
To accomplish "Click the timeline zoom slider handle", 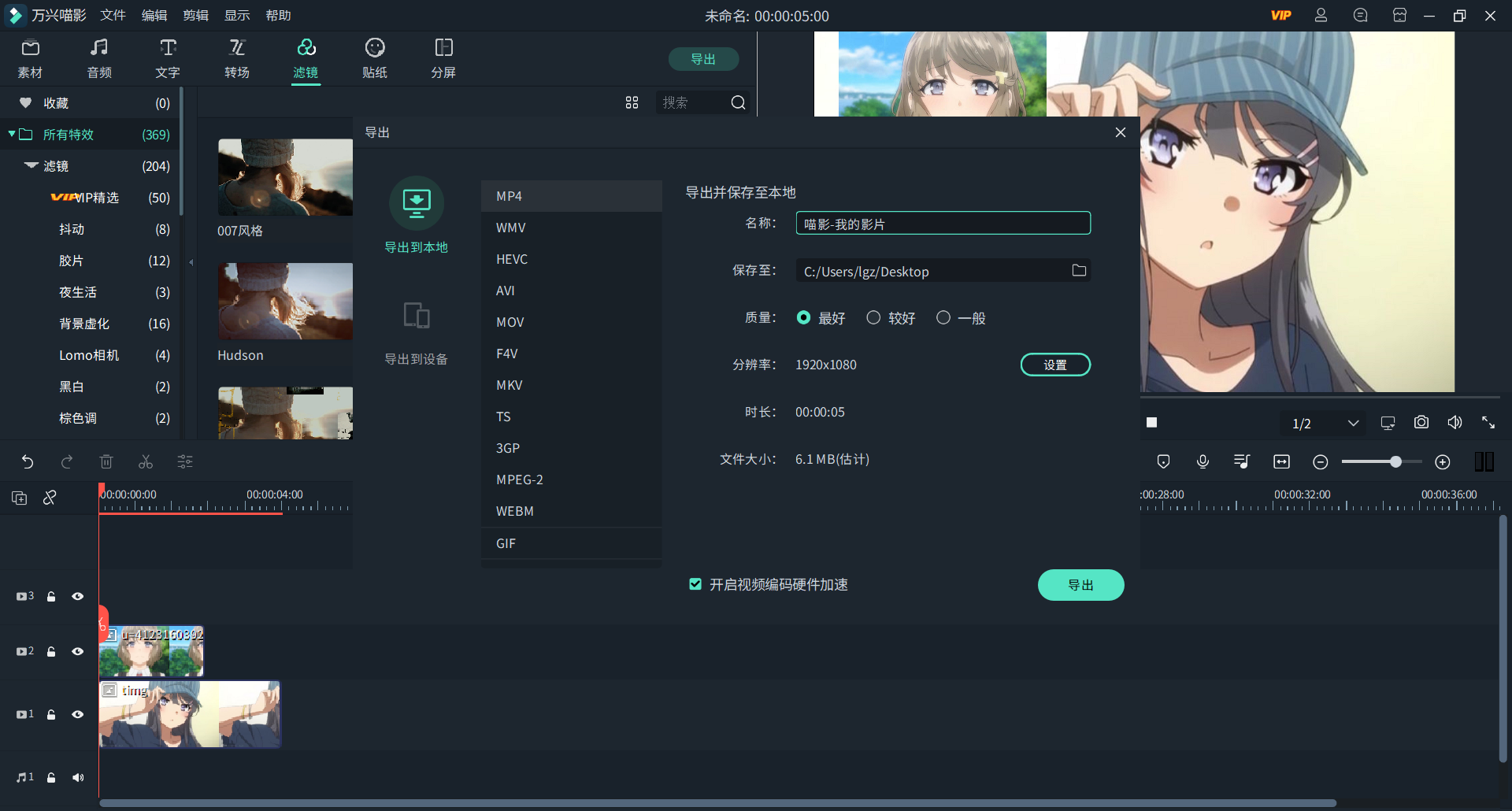I will click(x=1395, y=462).
